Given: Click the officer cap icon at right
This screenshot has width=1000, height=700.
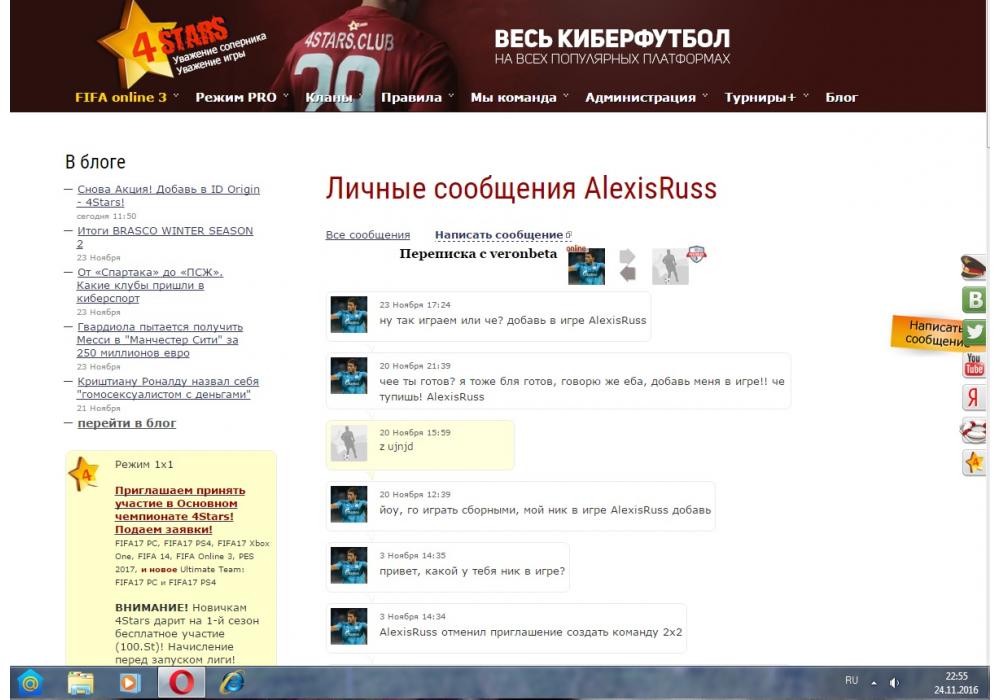Looking at the screenshot, I should [974, 267].
